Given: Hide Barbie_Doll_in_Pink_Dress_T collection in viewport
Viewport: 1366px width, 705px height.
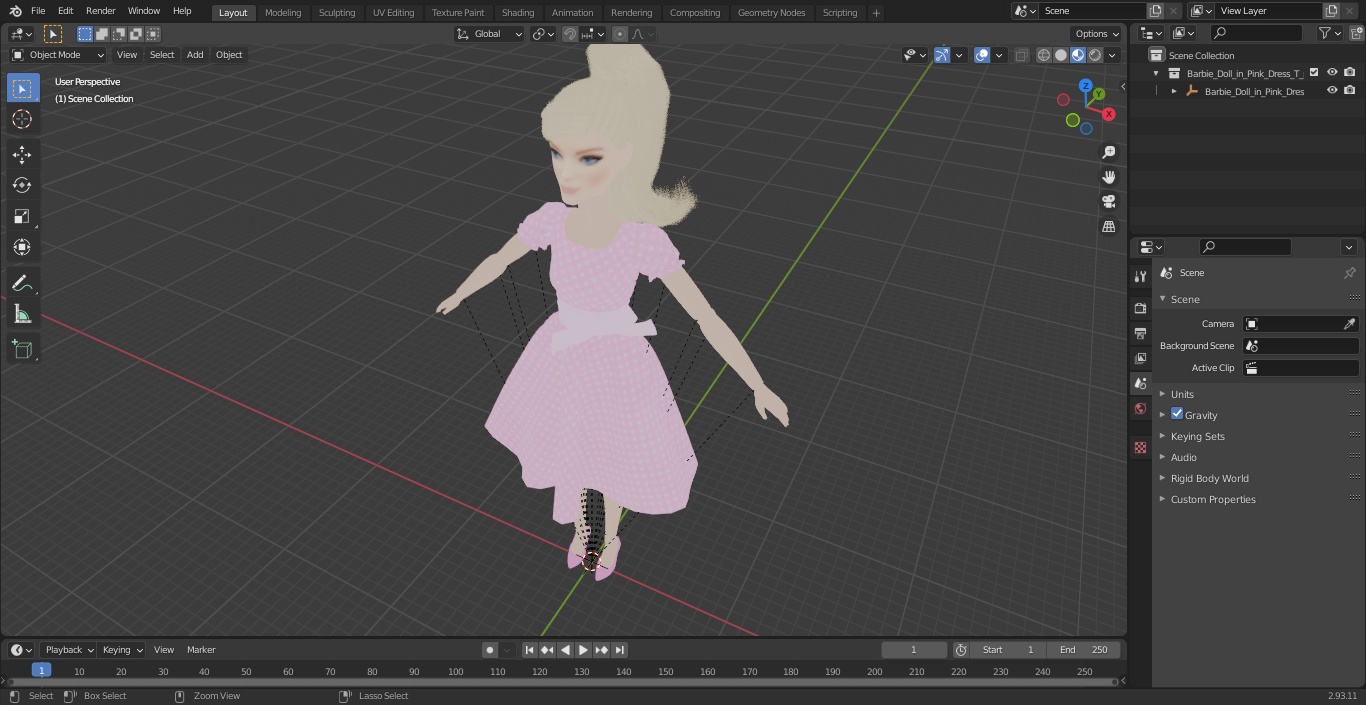Looking at the screenshot, I should pos(1332,73).
